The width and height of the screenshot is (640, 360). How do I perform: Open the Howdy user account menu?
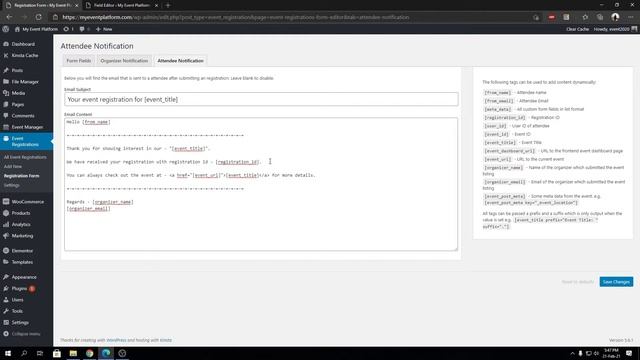(615, 29)
